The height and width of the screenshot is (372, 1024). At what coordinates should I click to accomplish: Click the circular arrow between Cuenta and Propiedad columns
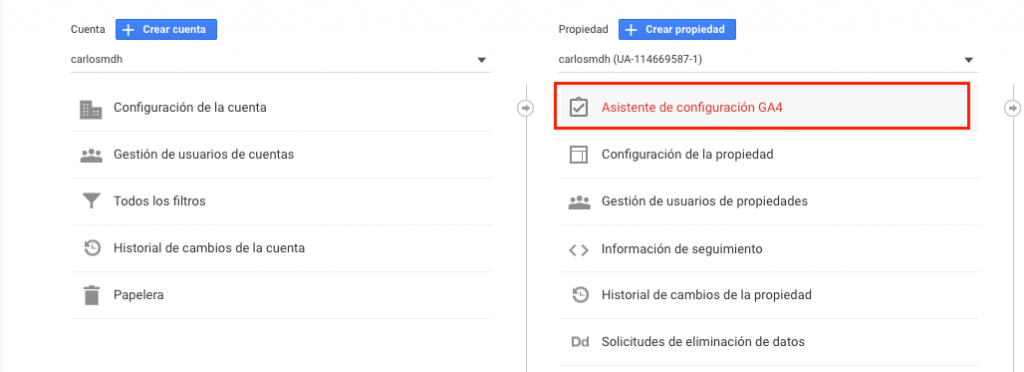tap(526, 108)
